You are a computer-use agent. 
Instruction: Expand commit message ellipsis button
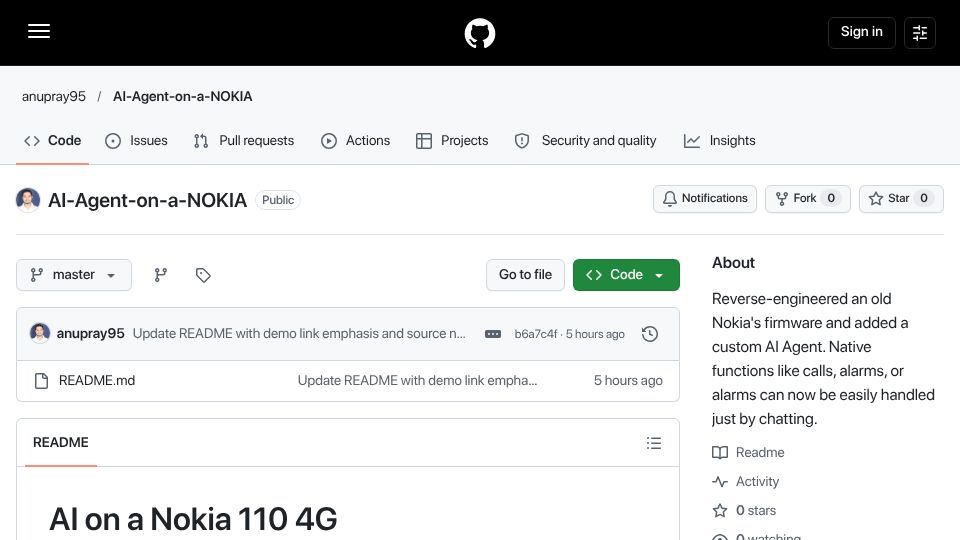coord(493,334)
